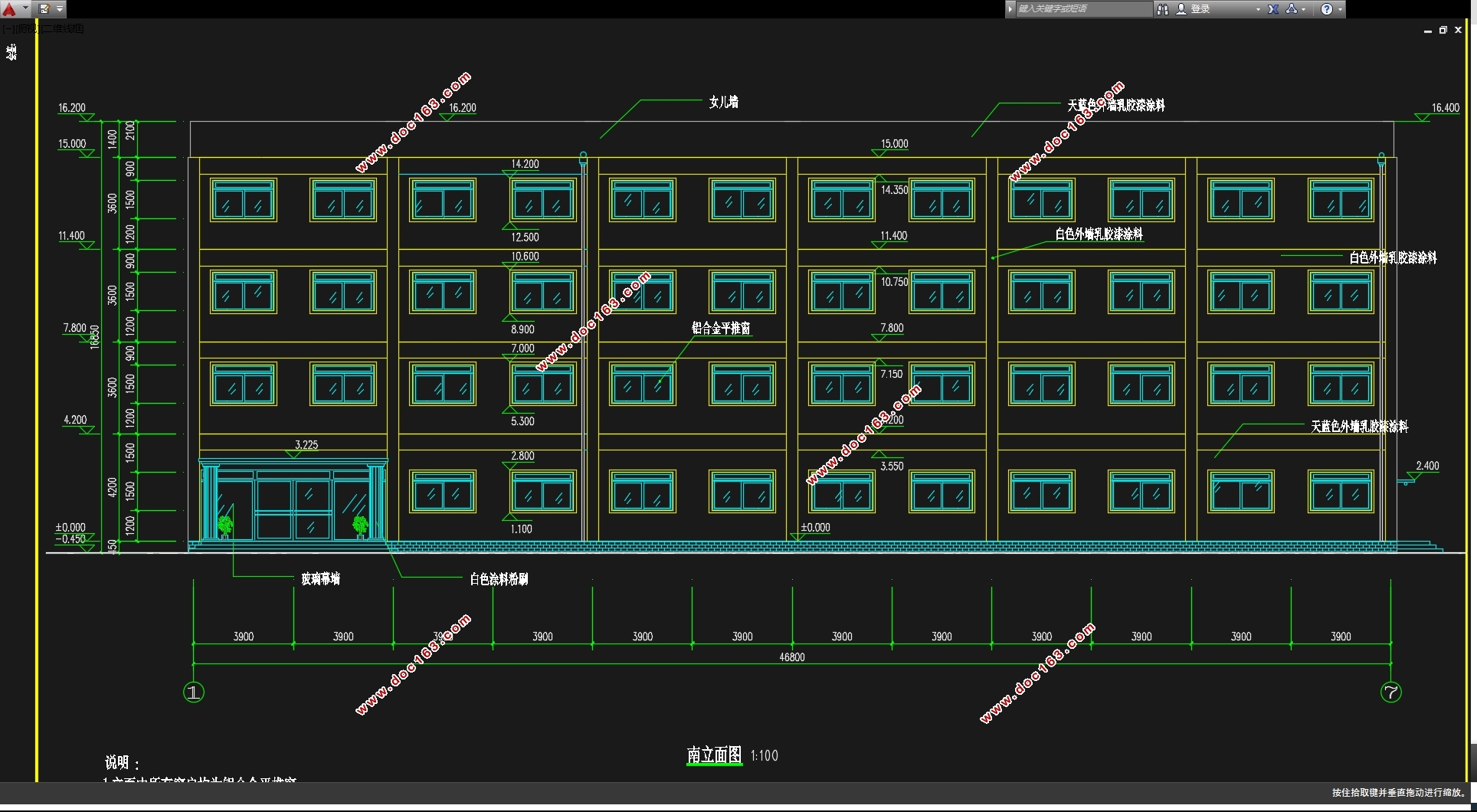Select the 5.300 elevation value
This screenshot has height=812, width=1477.
(522, 421)
